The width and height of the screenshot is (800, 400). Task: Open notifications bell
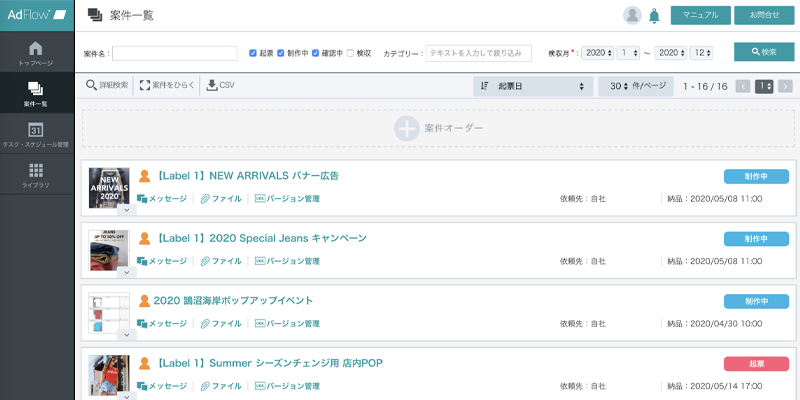[654, 16]
